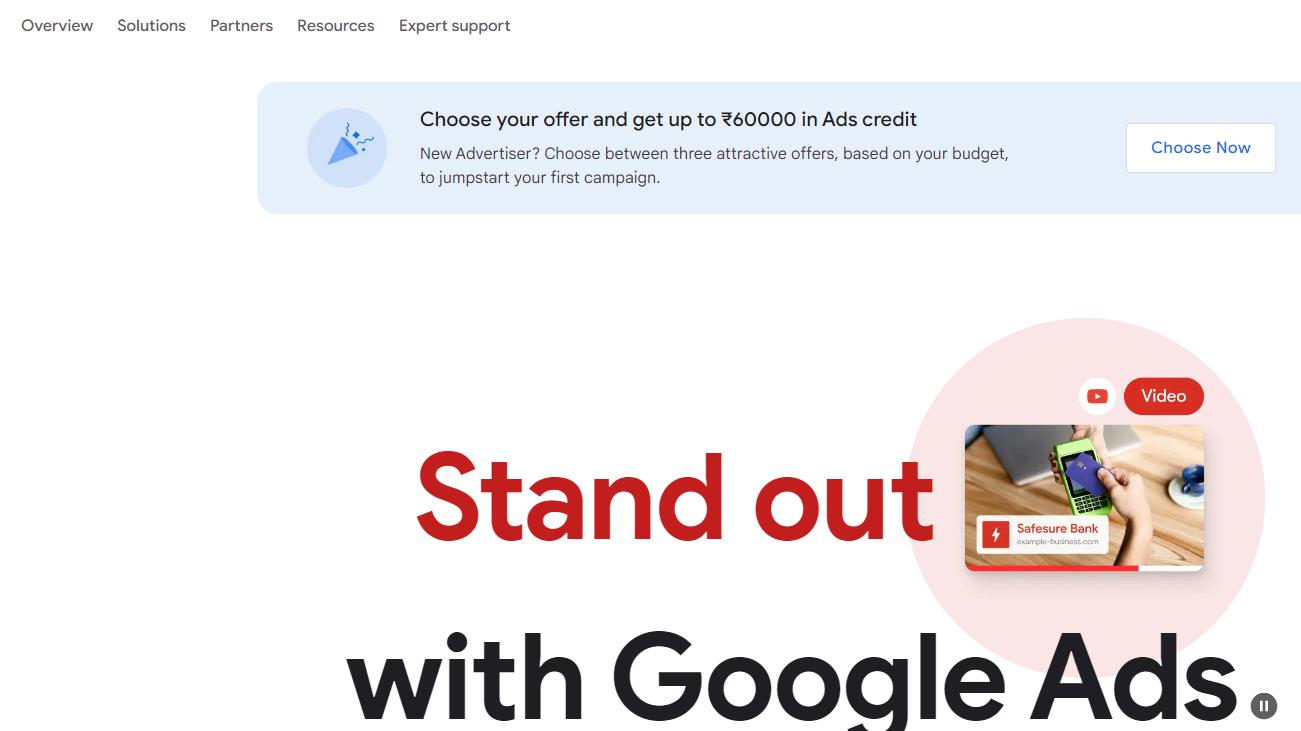Click the with Google Ads headline
Screen dimensions: 1301x731
[792, 678]
